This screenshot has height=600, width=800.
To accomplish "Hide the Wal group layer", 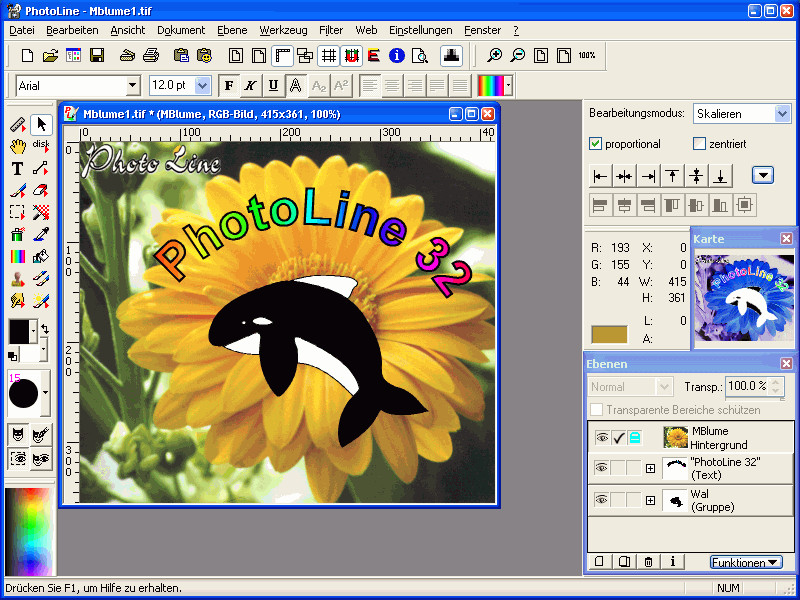I will point(602,501).
